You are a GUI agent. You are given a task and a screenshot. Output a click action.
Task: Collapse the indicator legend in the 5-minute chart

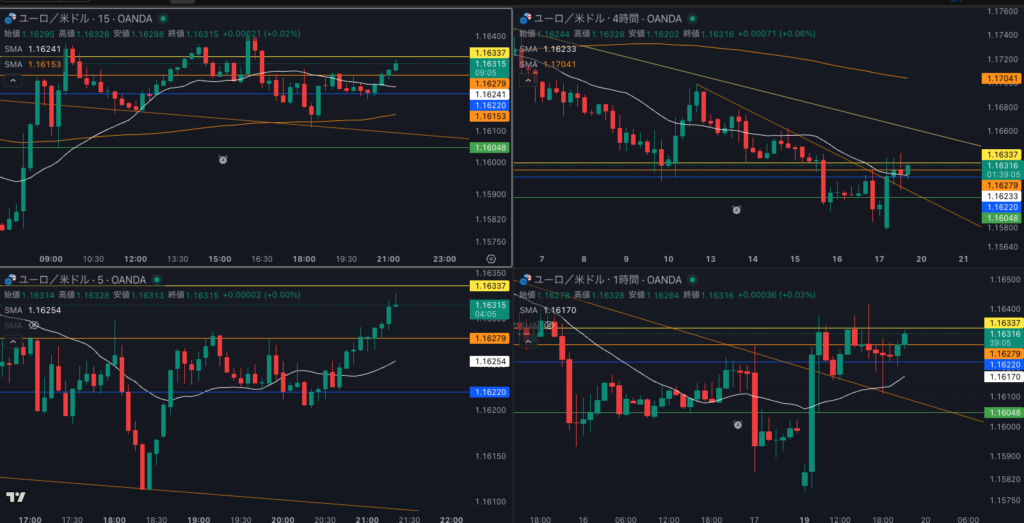coord(14,342)
